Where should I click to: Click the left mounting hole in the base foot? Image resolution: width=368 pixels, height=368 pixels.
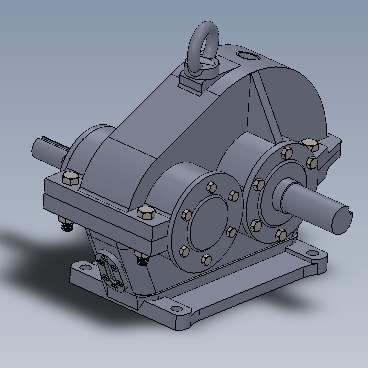[x=86, y=267]
